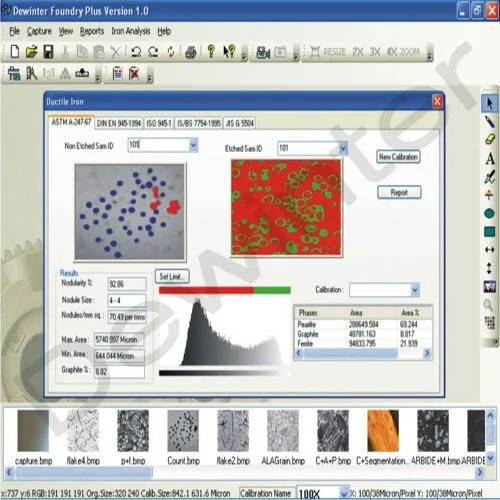Expand the Etched Sam ID dropdown
The image size is (500, 500).
pyautogui.click(x=343, y=148)
